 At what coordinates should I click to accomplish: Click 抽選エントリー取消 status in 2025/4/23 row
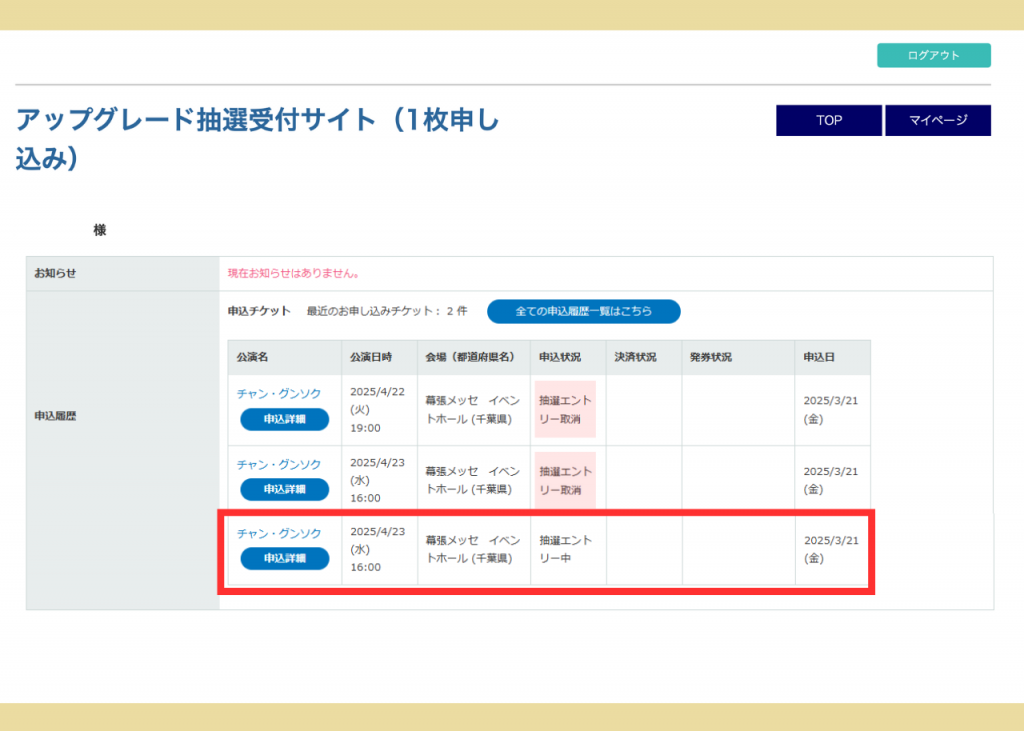[x=565, y=480]
